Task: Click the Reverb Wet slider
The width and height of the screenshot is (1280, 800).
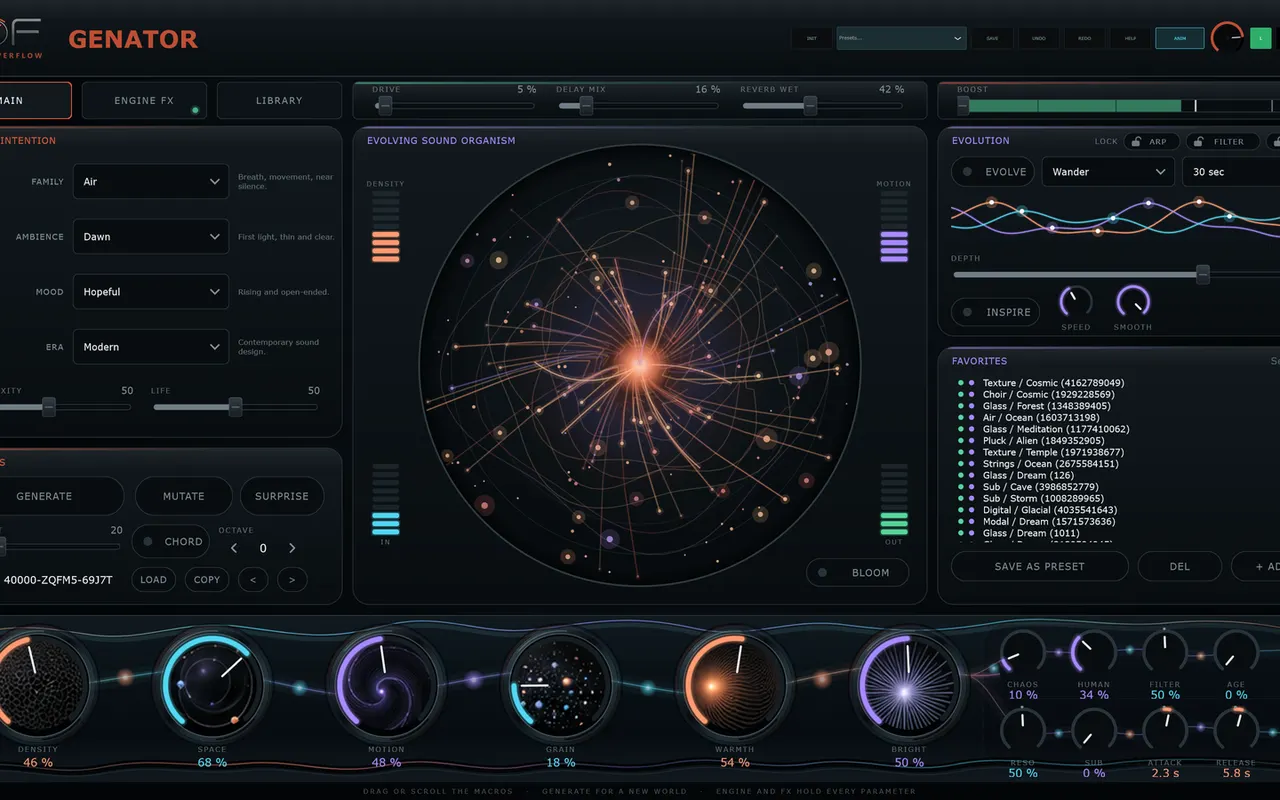Action: pos(822,104)
